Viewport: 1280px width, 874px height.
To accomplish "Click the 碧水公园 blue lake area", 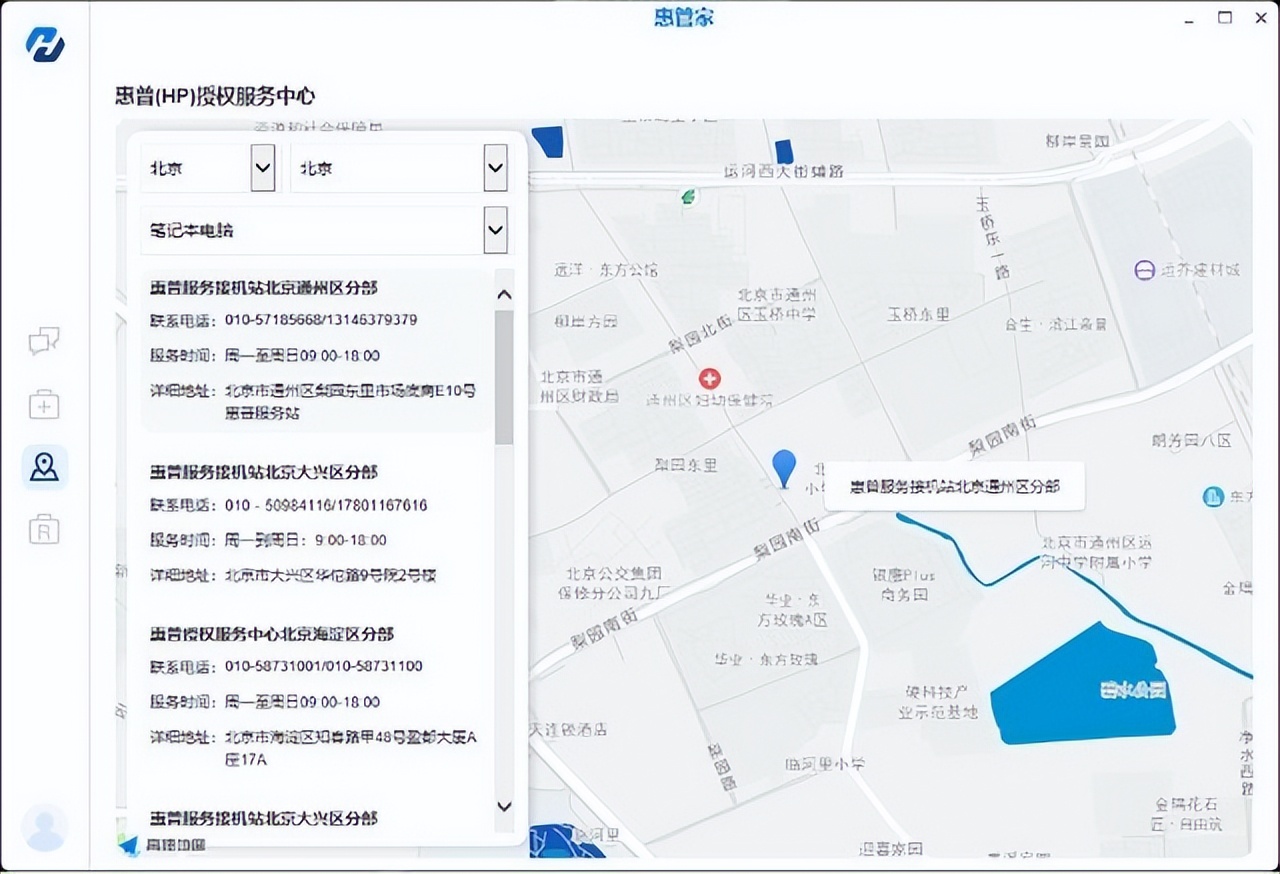I will point(1083,684).
